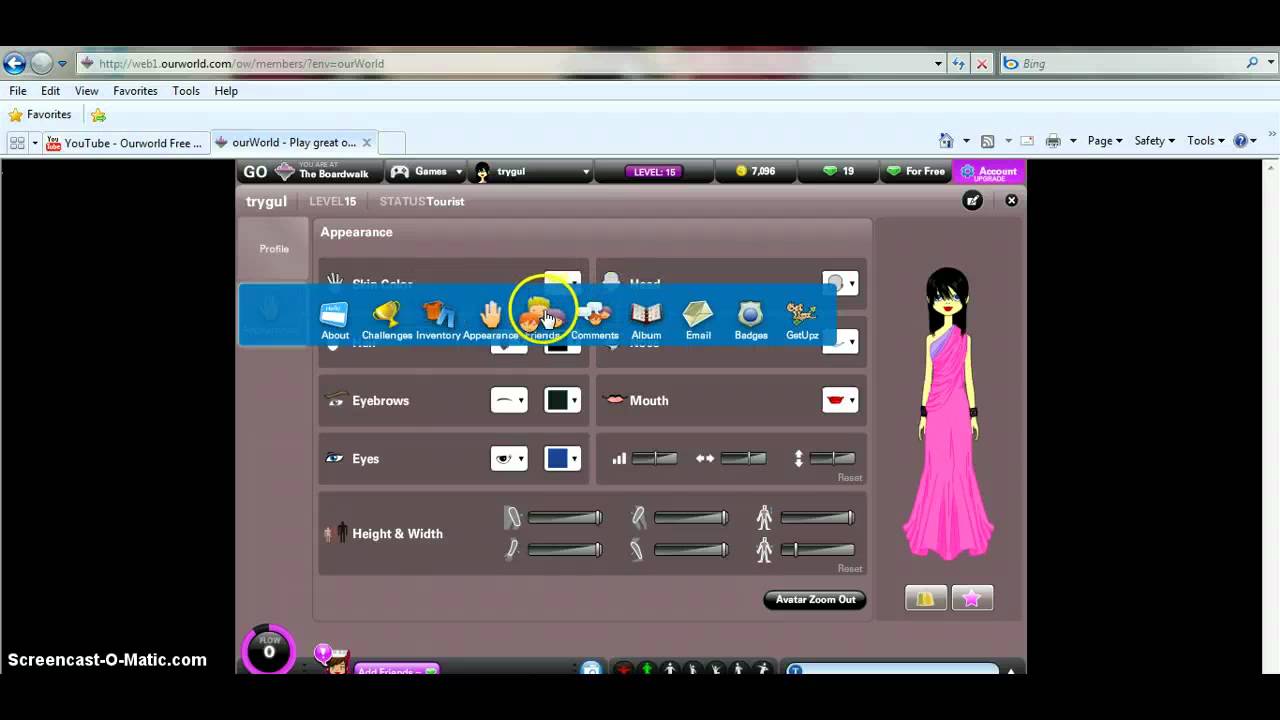Click the Account Upgrade button
1280x720 pixels.
(x=989, y=171)
